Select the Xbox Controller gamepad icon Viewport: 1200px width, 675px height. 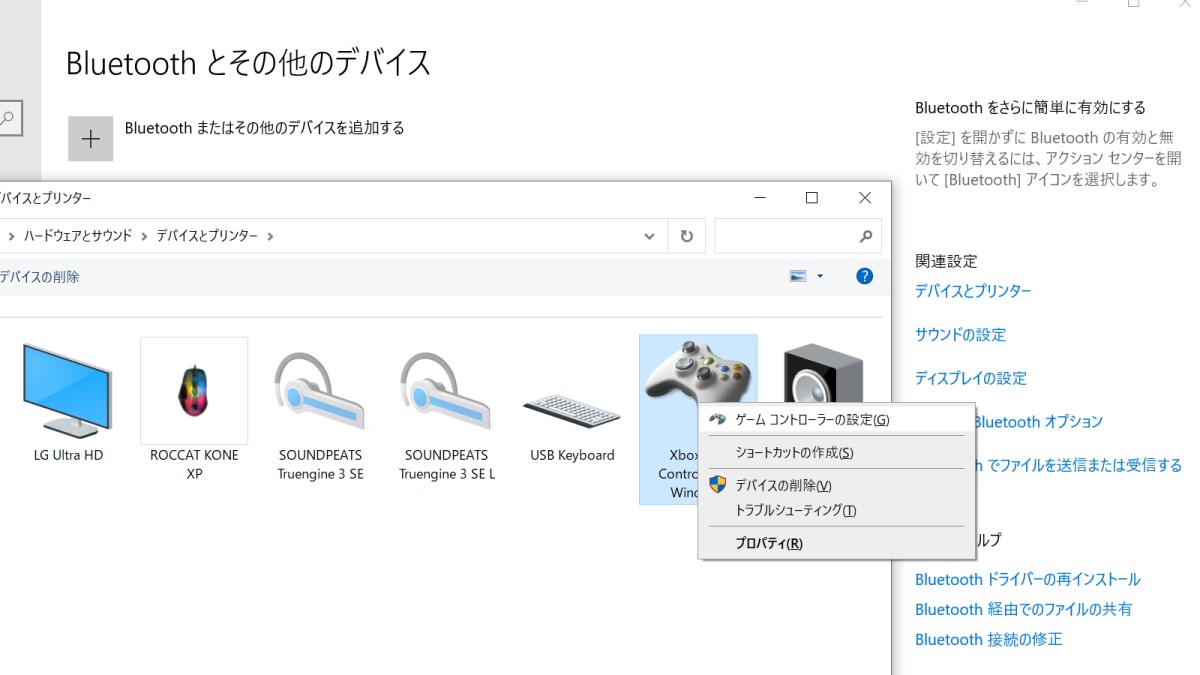[697, 370]
